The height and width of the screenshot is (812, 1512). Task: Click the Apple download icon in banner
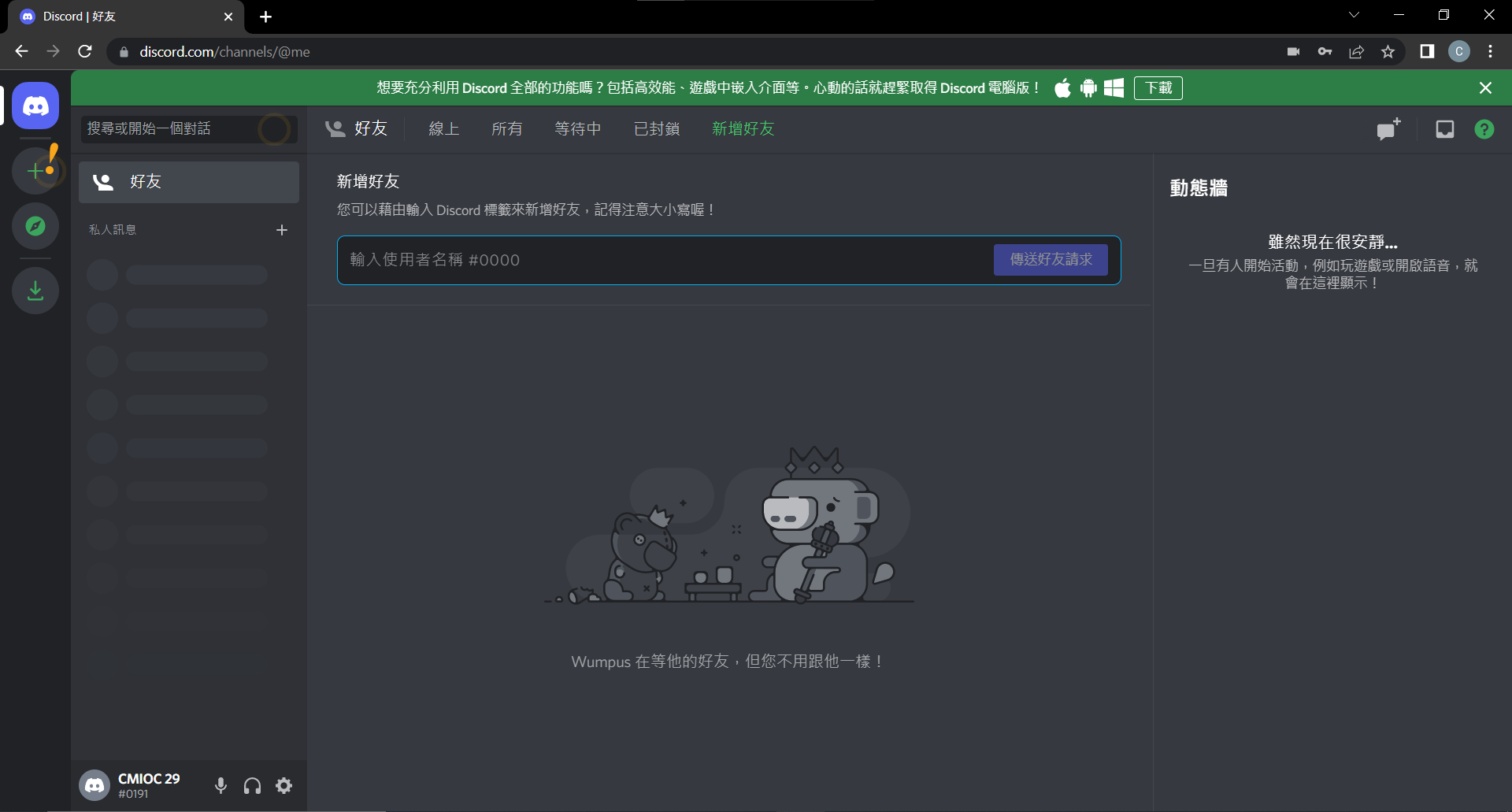(x=1063, y=87)
